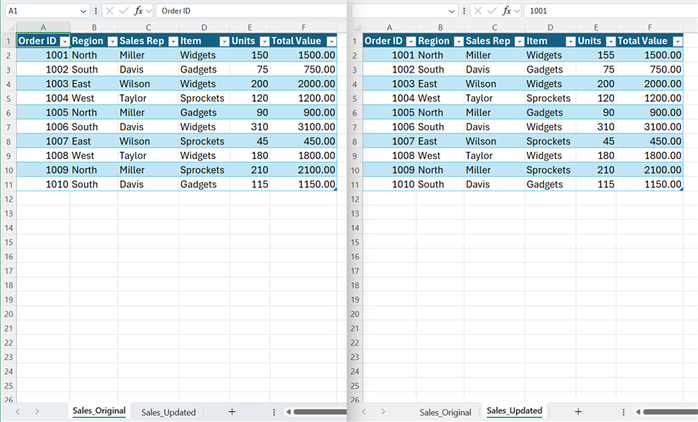
Task: Click Total Value 2100.00 in right window
Action: (x=649, y=170)
